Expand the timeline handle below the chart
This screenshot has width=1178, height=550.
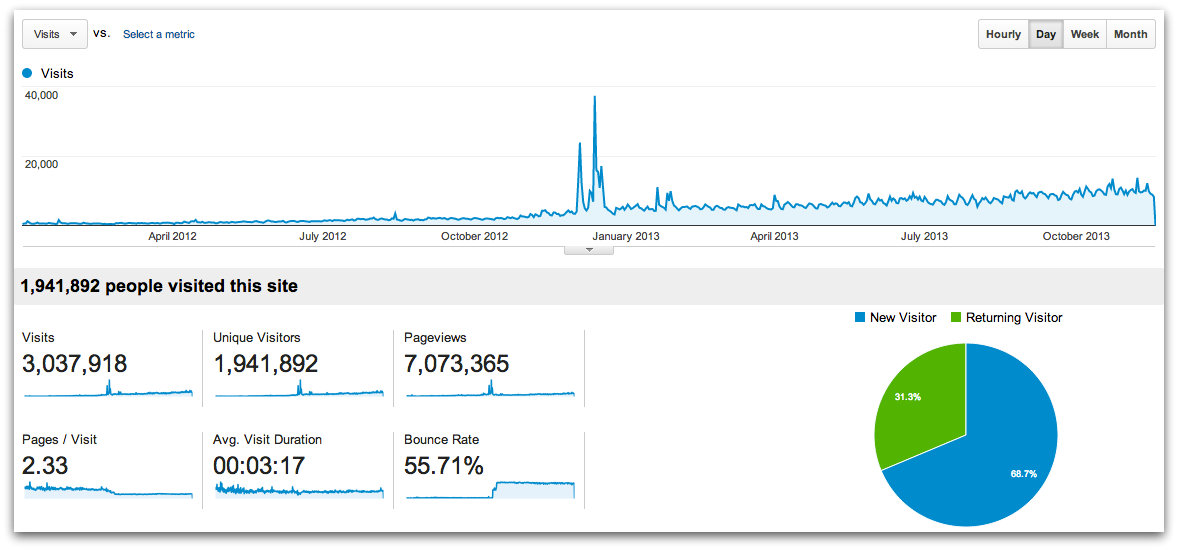588,249
